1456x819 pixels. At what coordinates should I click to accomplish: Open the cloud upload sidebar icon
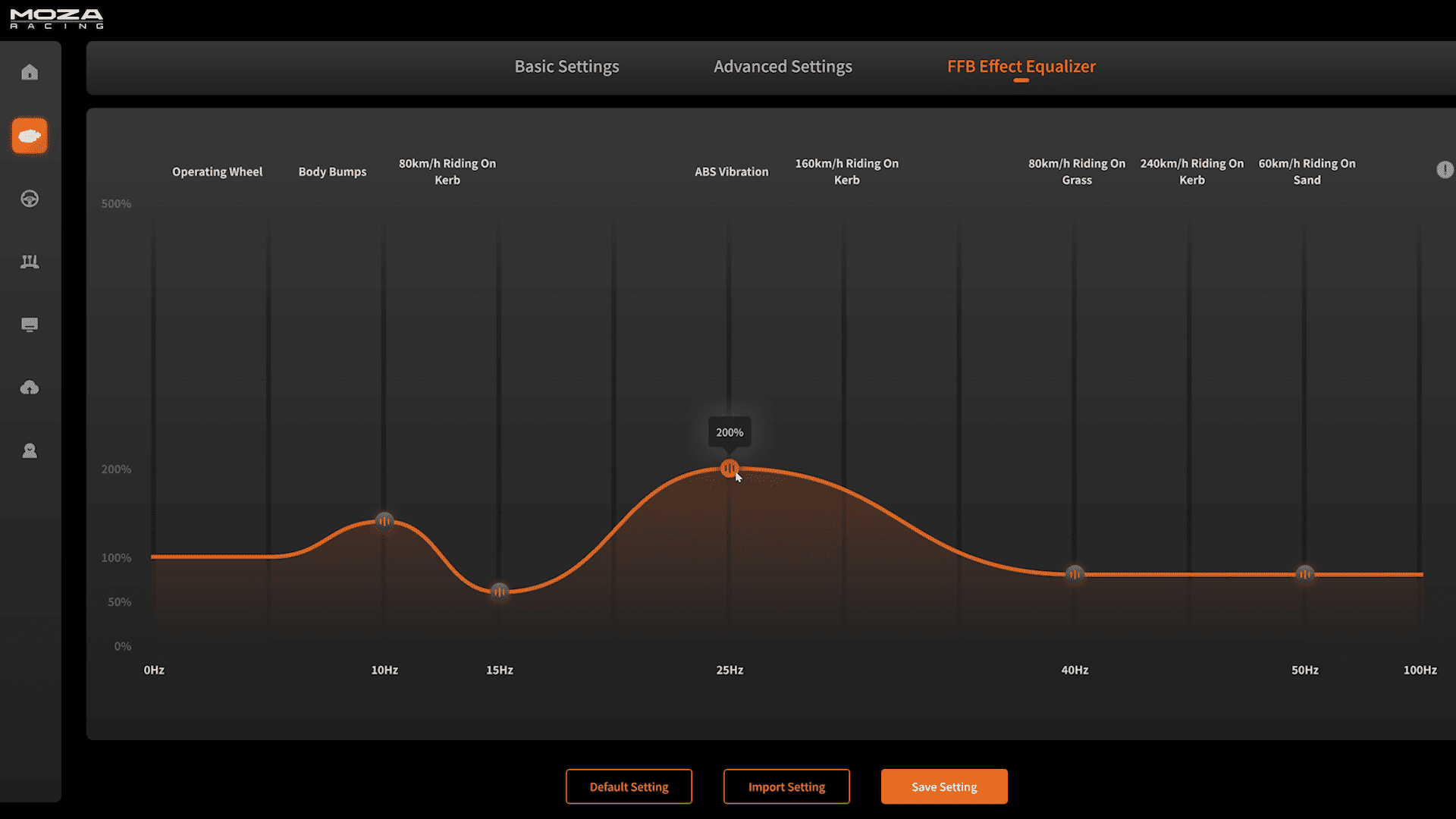[30, 388]
